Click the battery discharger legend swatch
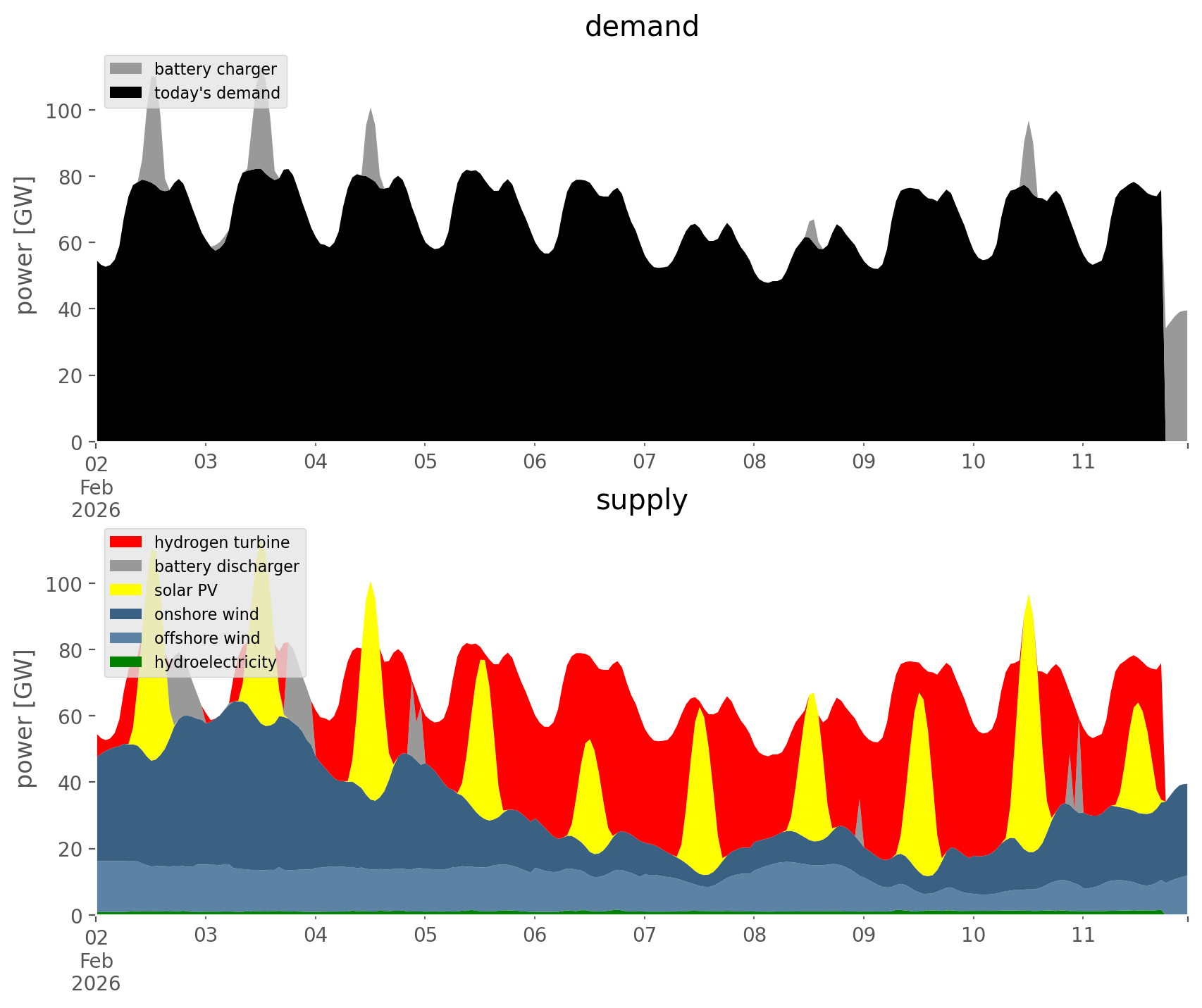 click(x=126, y=566)
